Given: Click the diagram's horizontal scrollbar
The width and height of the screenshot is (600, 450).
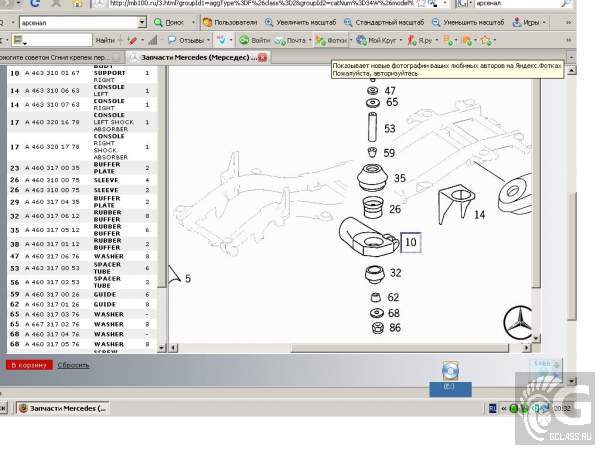Looking at the screenshot, I should coord(350,347).
